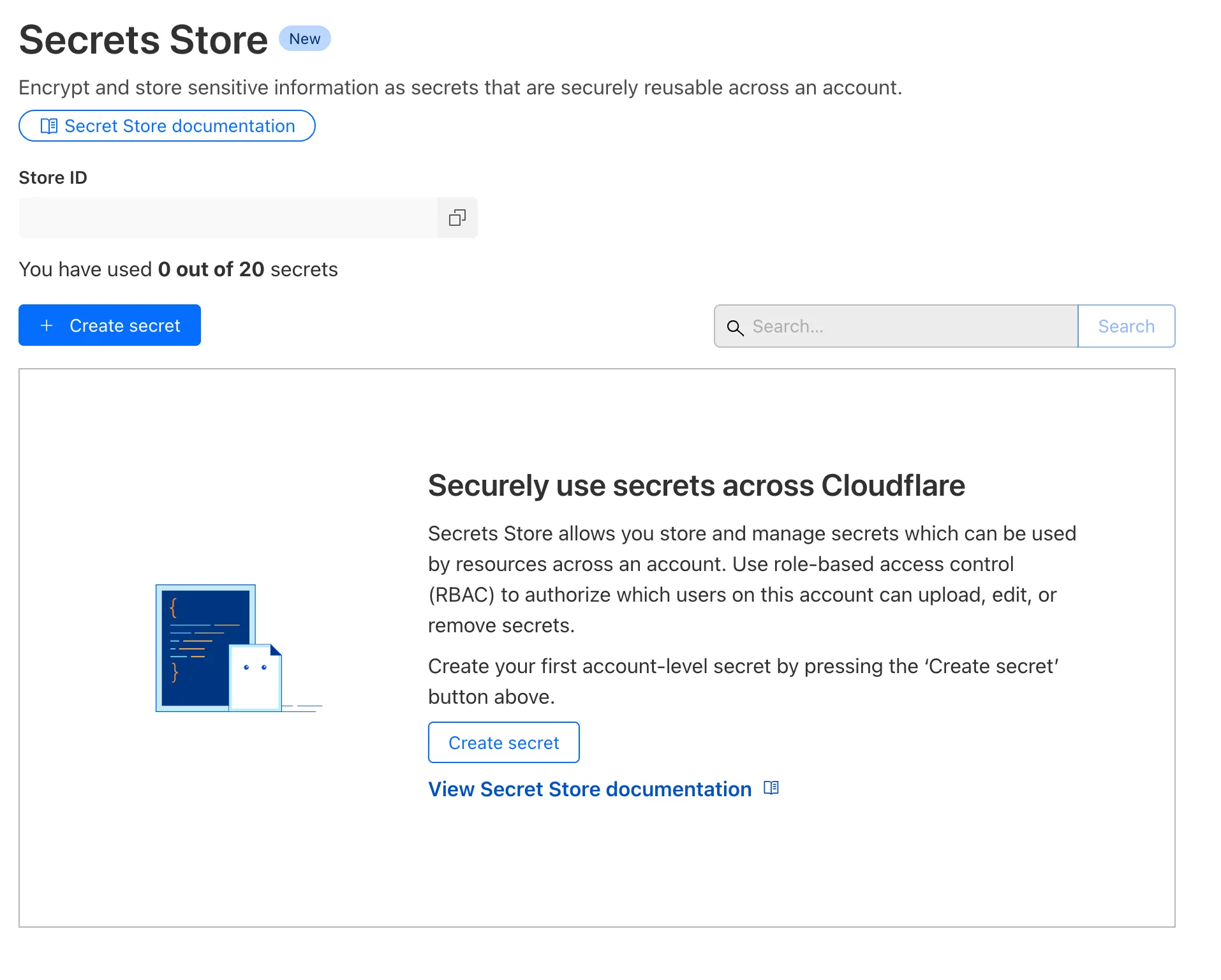This screenshot has height=980, width=1221.
Task: Click the Encrypt and store sensitive information description
Action: 460,88
